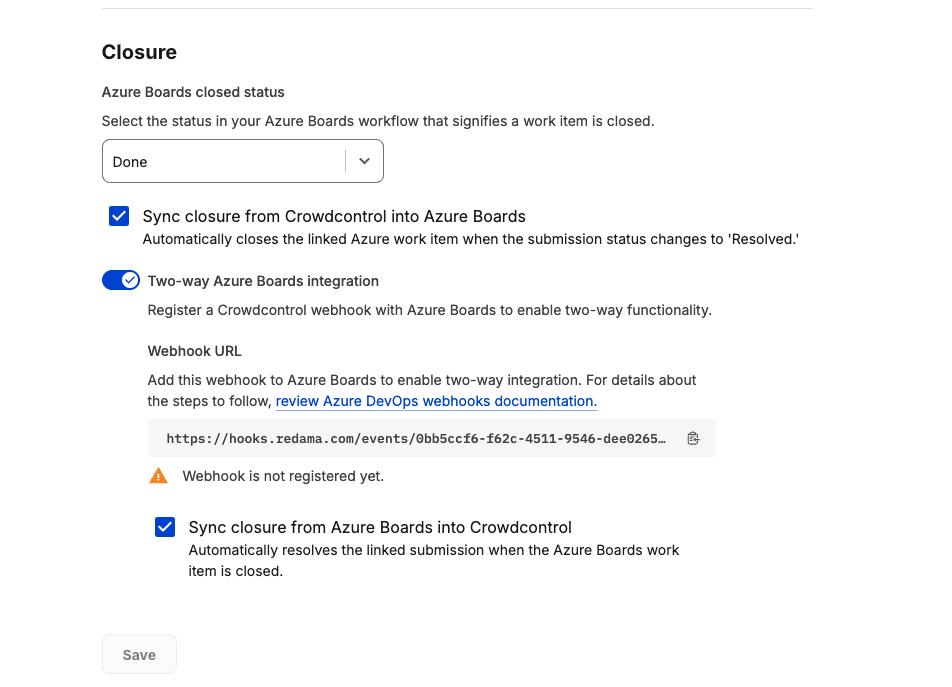Expand the closed status dropdown chevron

364,161
